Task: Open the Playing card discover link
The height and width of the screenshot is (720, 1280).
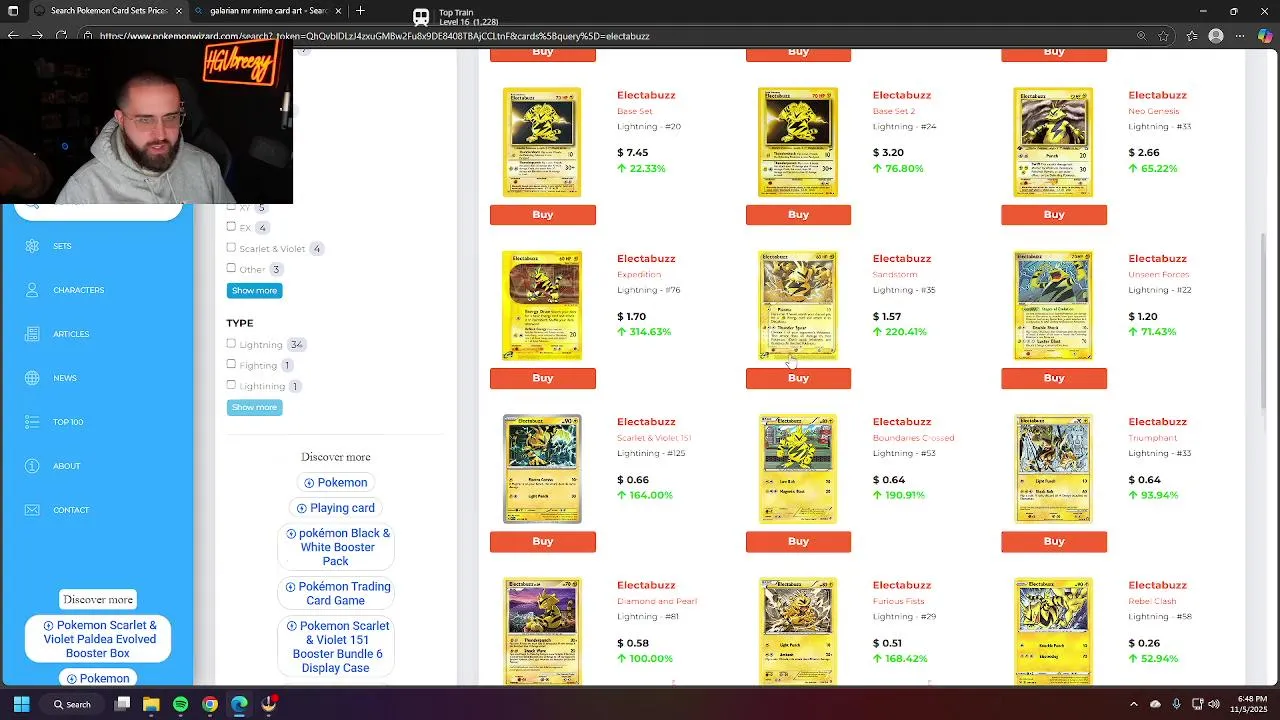Action: click(x=336, y=508)
